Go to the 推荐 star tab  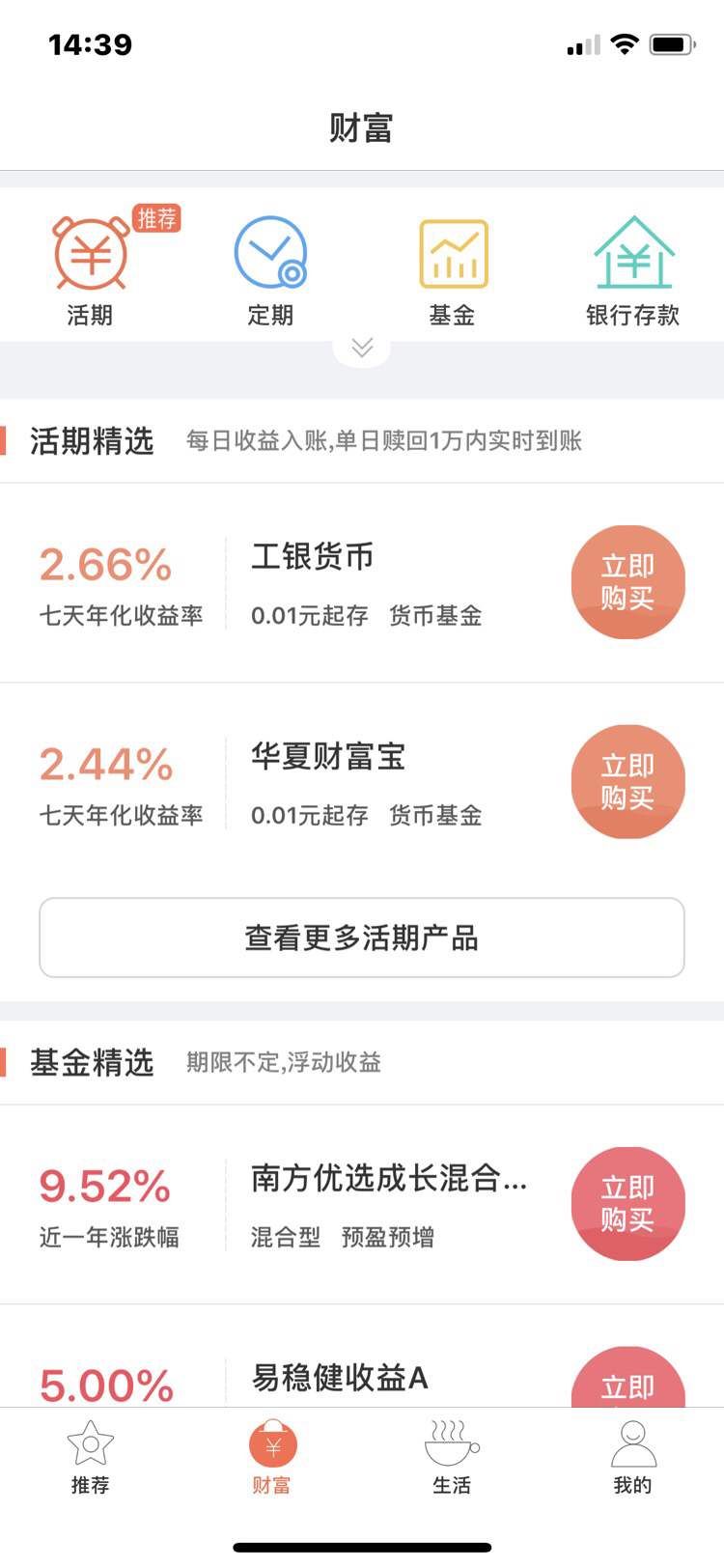point(90,1456)
